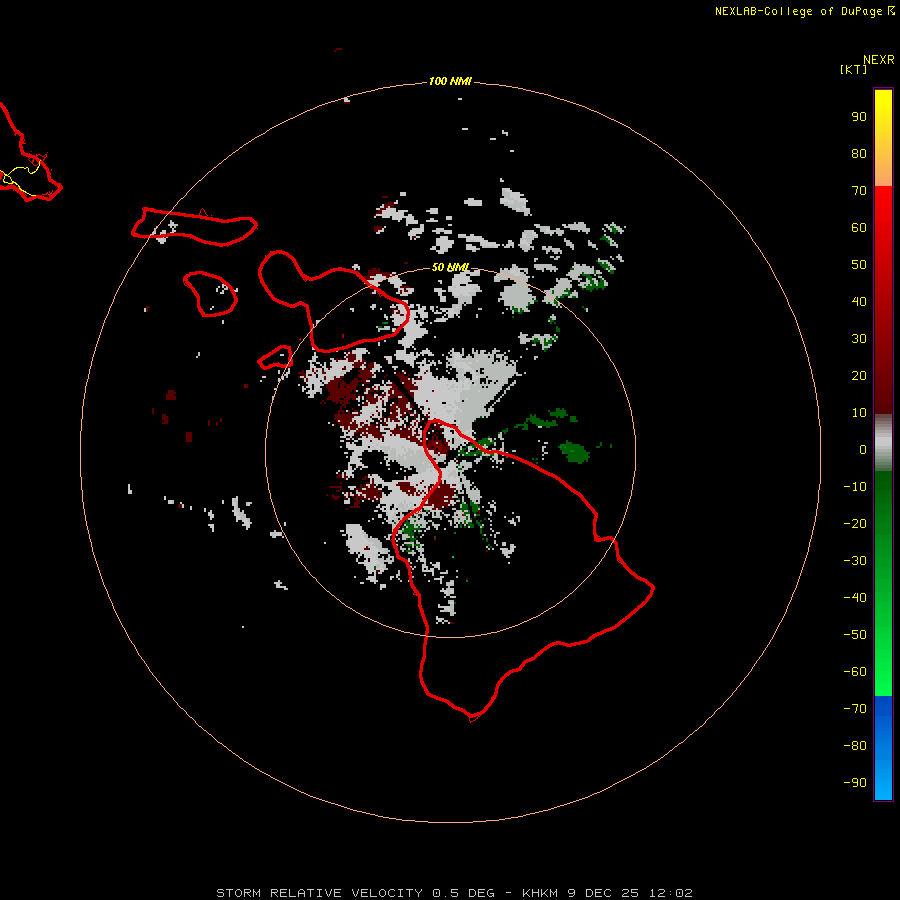Click the gray zero-velocity segment of color bar
This screenshot has height=900, width=900.
pyautogui.click(x=883, y=443)
